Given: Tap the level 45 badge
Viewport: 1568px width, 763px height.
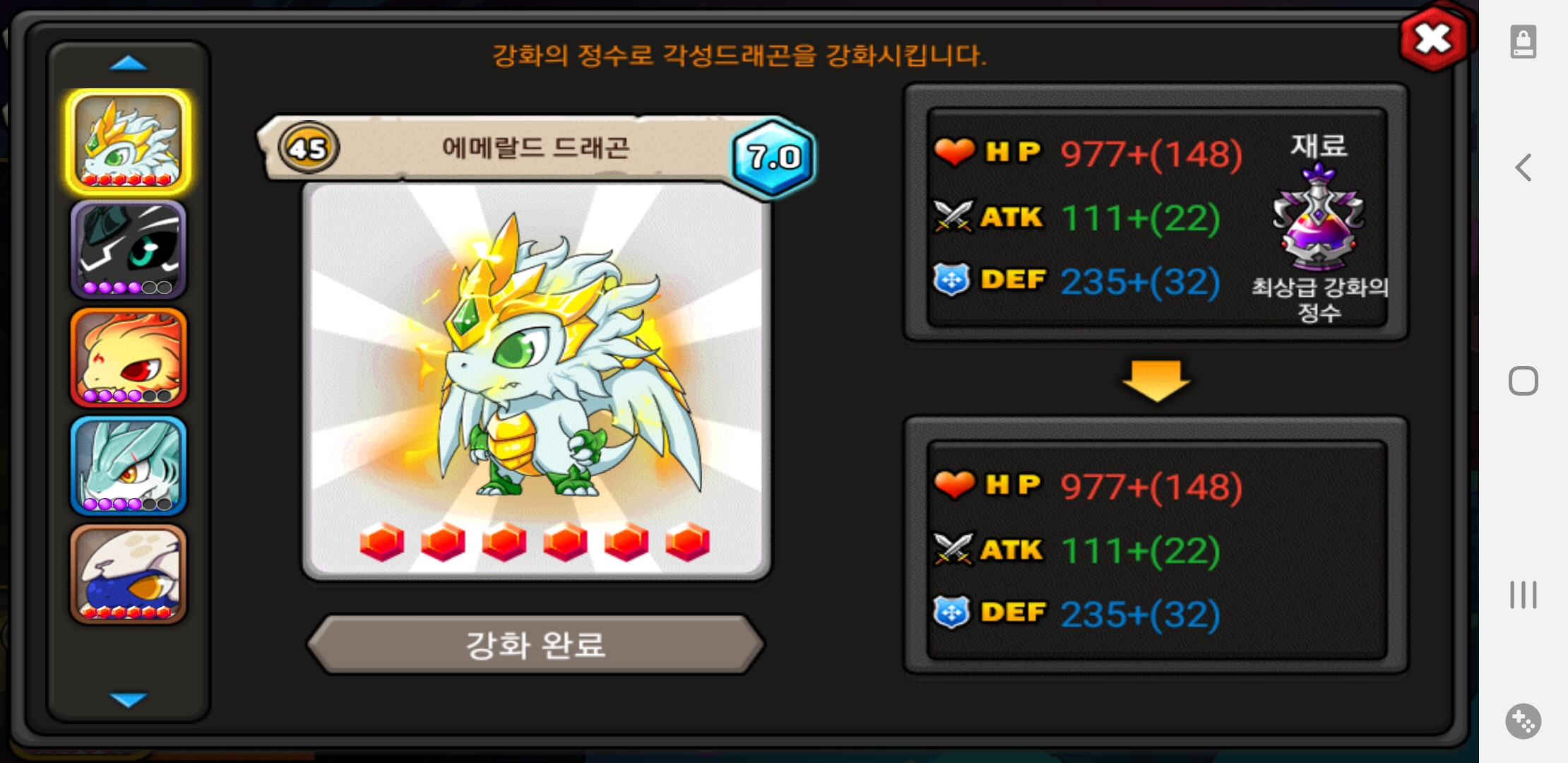Looking at the screenshot, I should [309, 148].
